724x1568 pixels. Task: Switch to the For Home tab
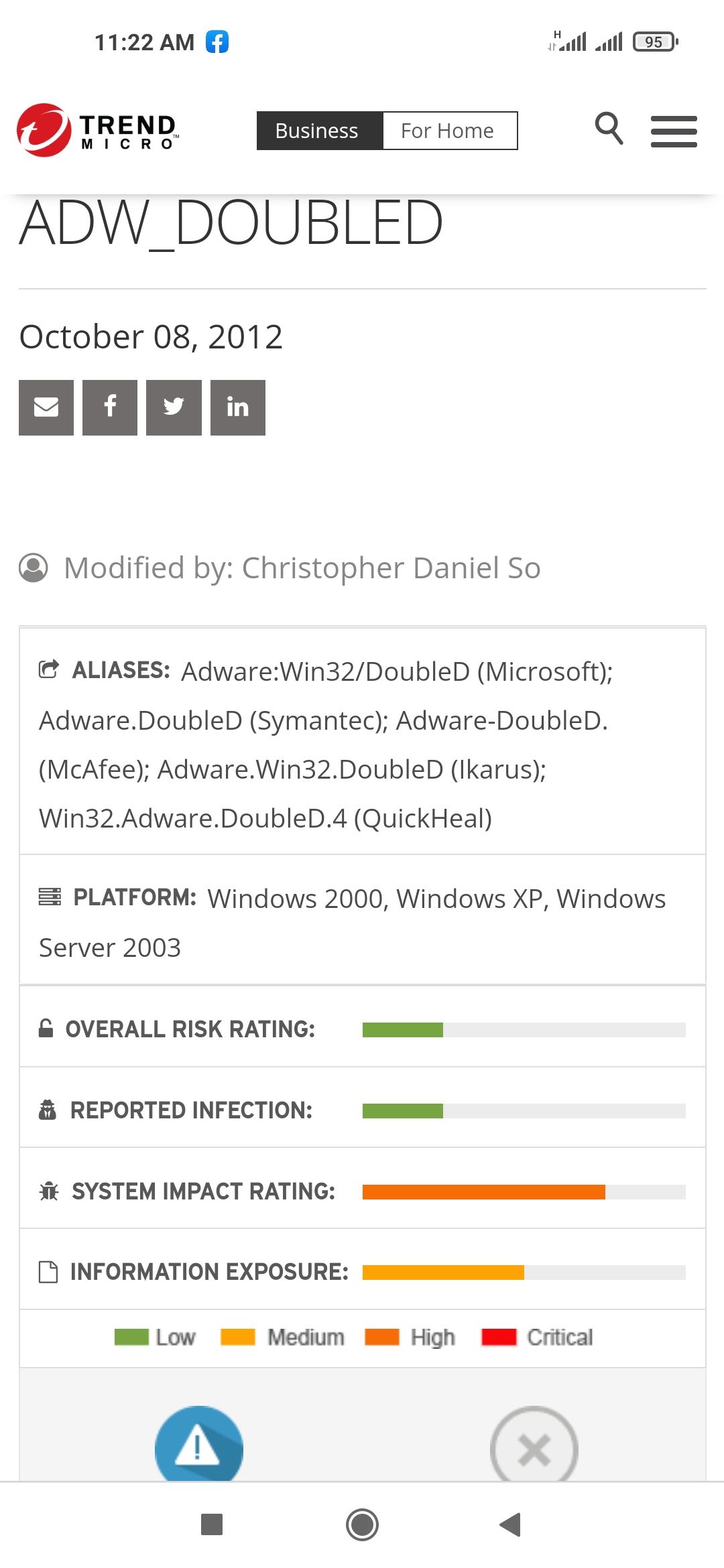tap(448, 130)
